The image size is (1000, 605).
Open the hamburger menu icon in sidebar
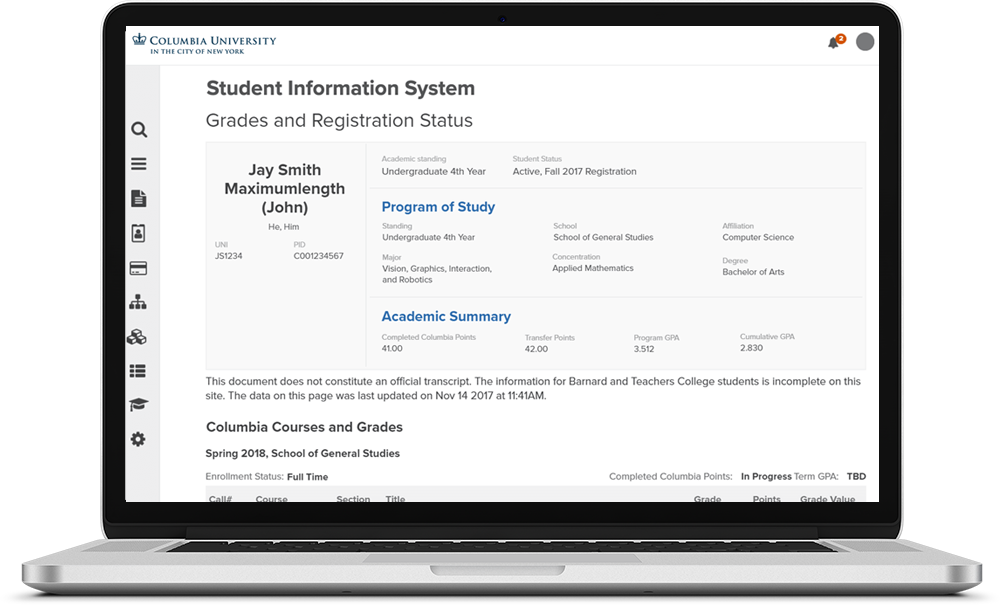[138, 164]
